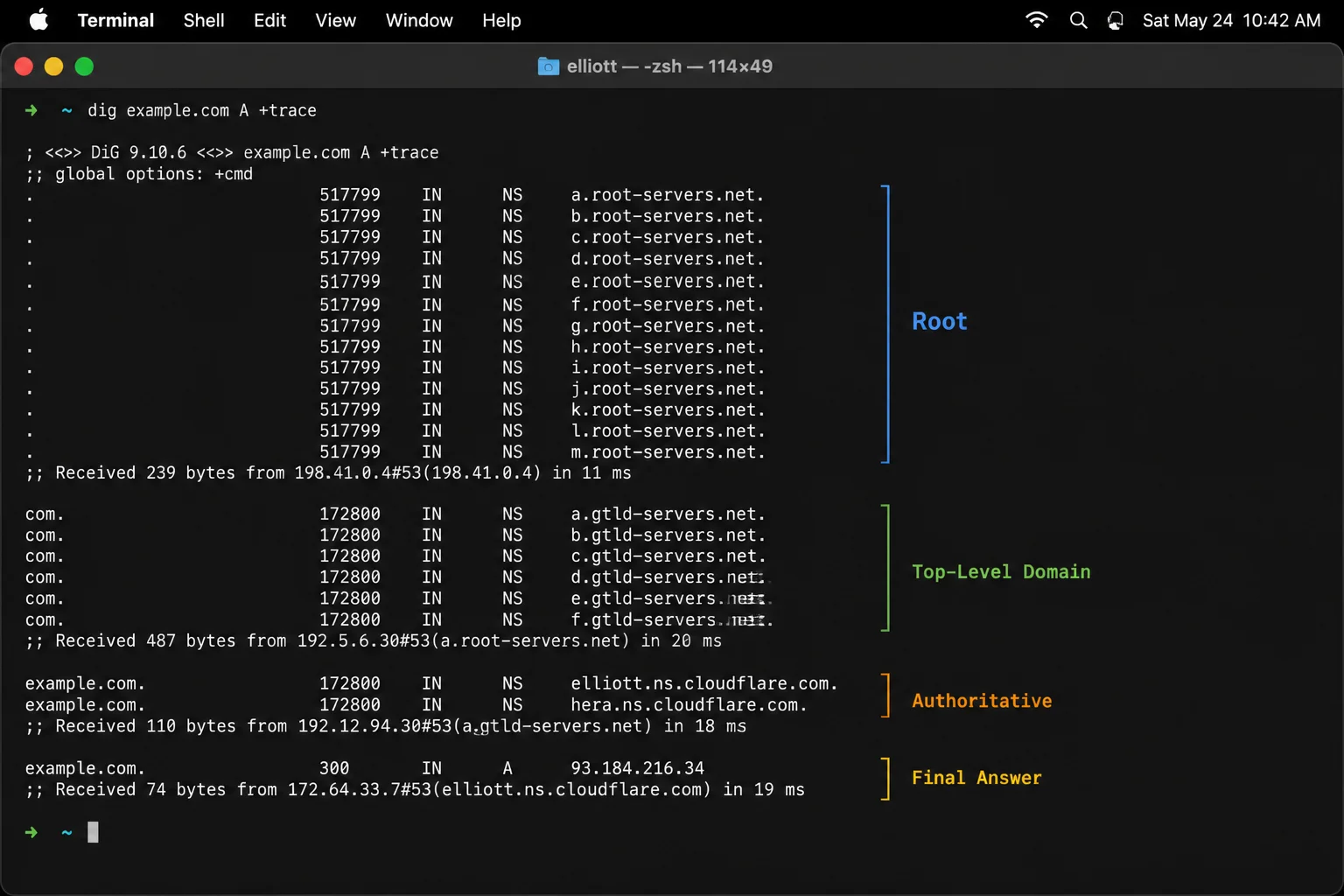Open the View menu

[335, 20]
